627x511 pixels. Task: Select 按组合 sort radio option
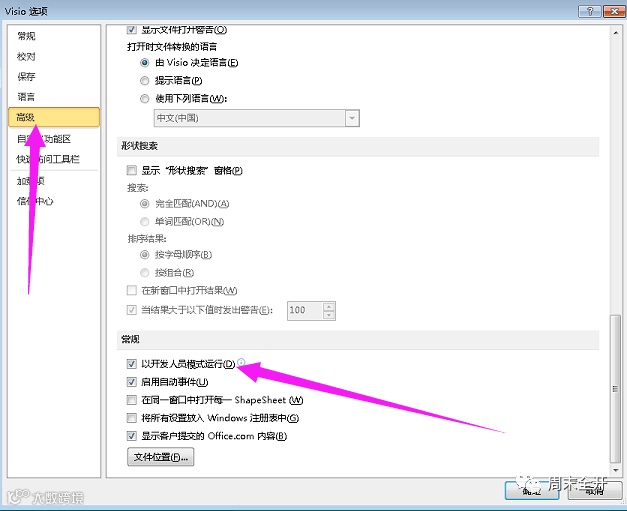click(x=144, y=272)
